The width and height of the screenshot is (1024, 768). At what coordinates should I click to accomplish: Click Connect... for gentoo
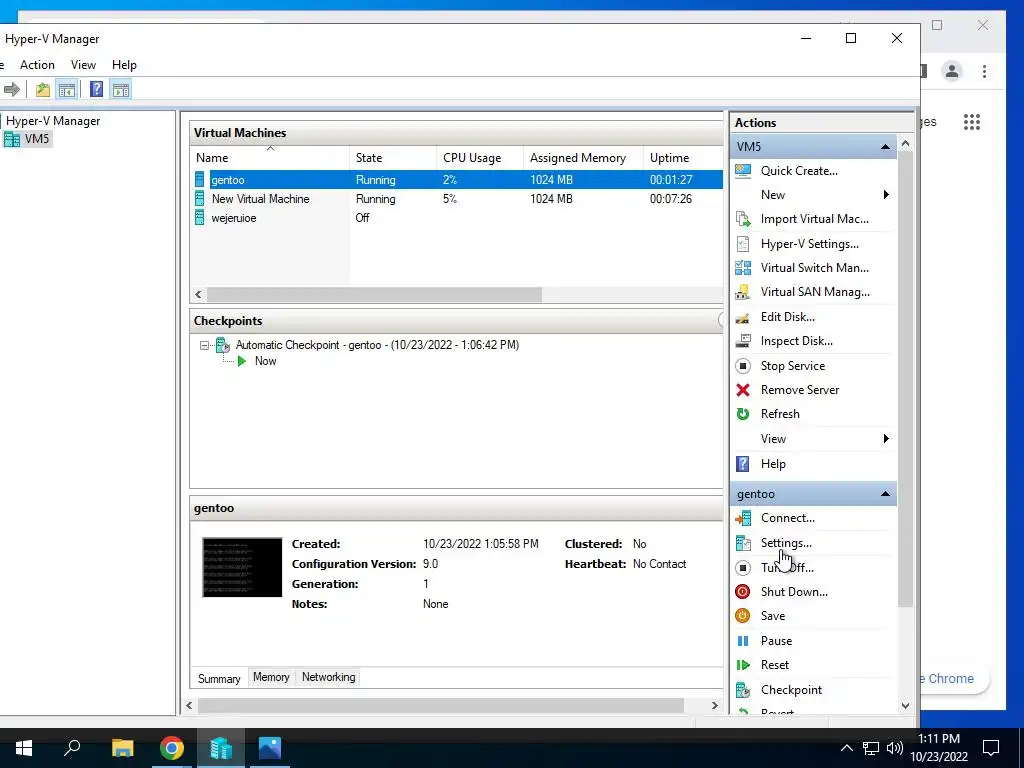787,518
